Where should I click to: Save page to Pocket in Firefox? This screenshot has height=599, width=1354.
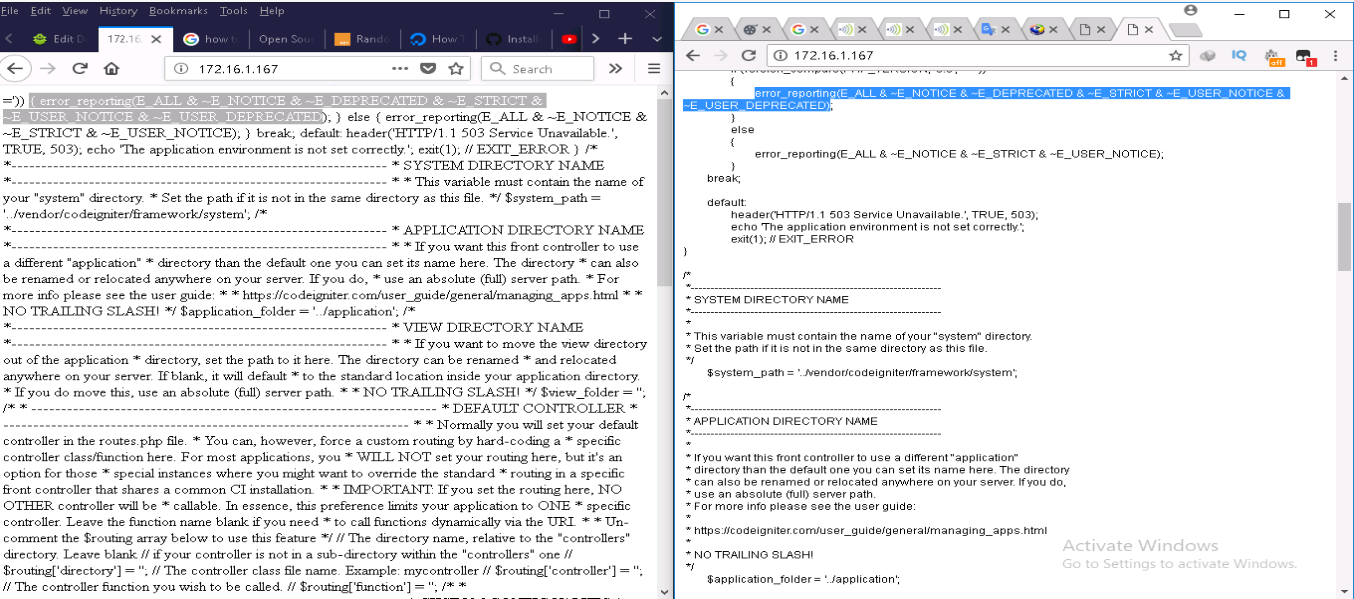pos(428,69)
